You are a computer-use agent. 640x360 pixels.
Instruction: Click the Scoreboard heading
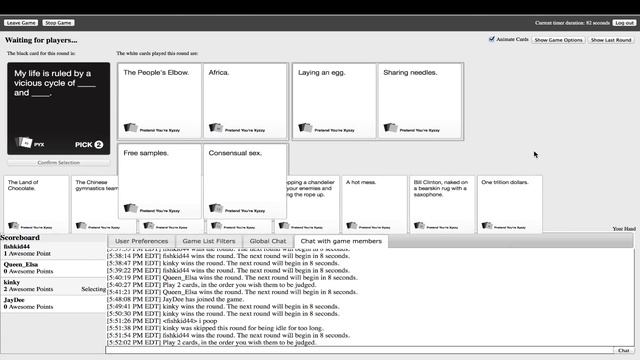20,238
